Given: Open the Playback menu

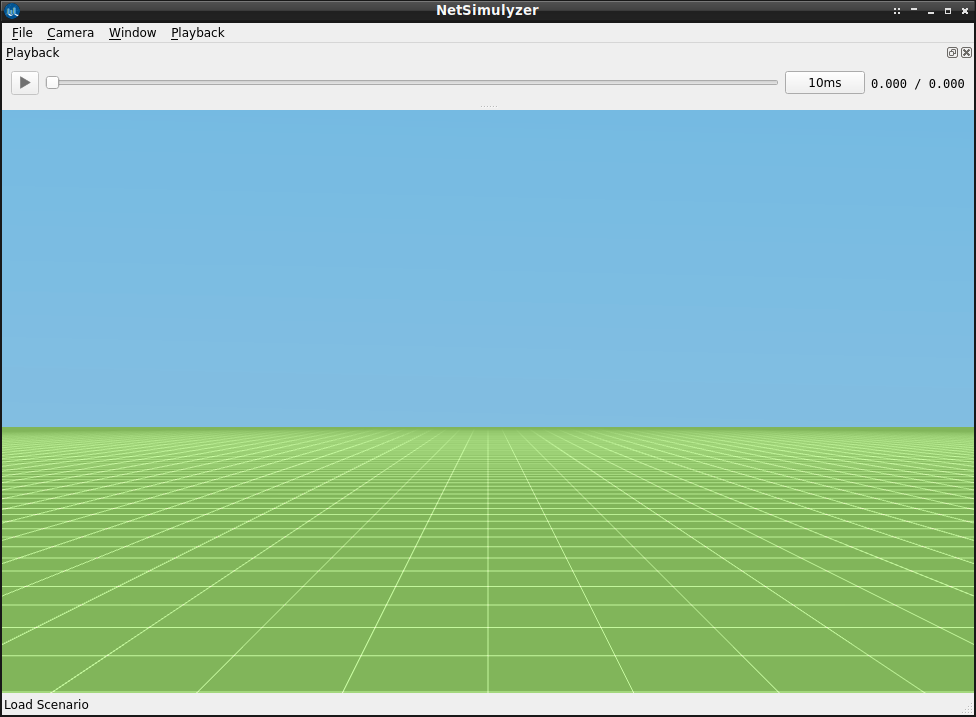Looking at the screenshot, I should coord(198,32).
